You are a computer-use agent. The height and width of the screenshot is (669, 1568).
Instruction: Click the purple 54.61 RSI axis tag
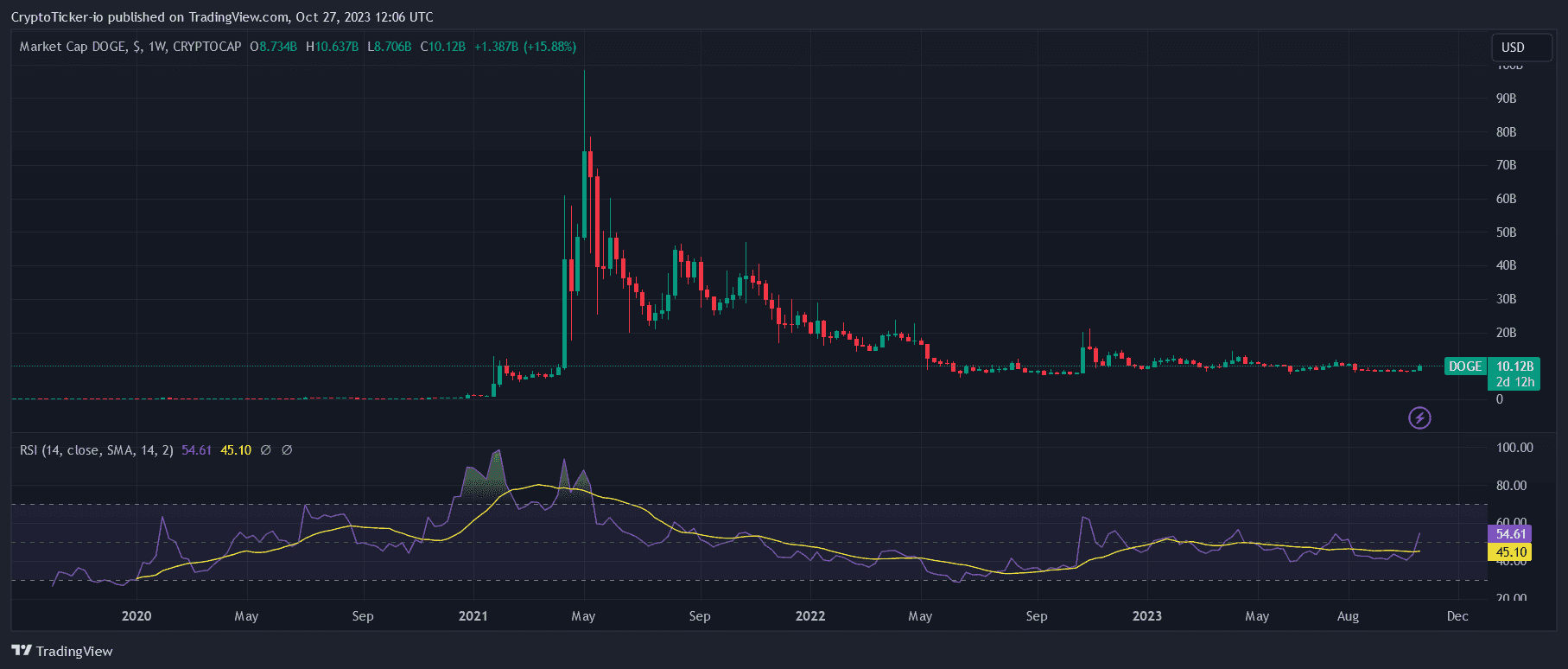(x=1510, y=534)
